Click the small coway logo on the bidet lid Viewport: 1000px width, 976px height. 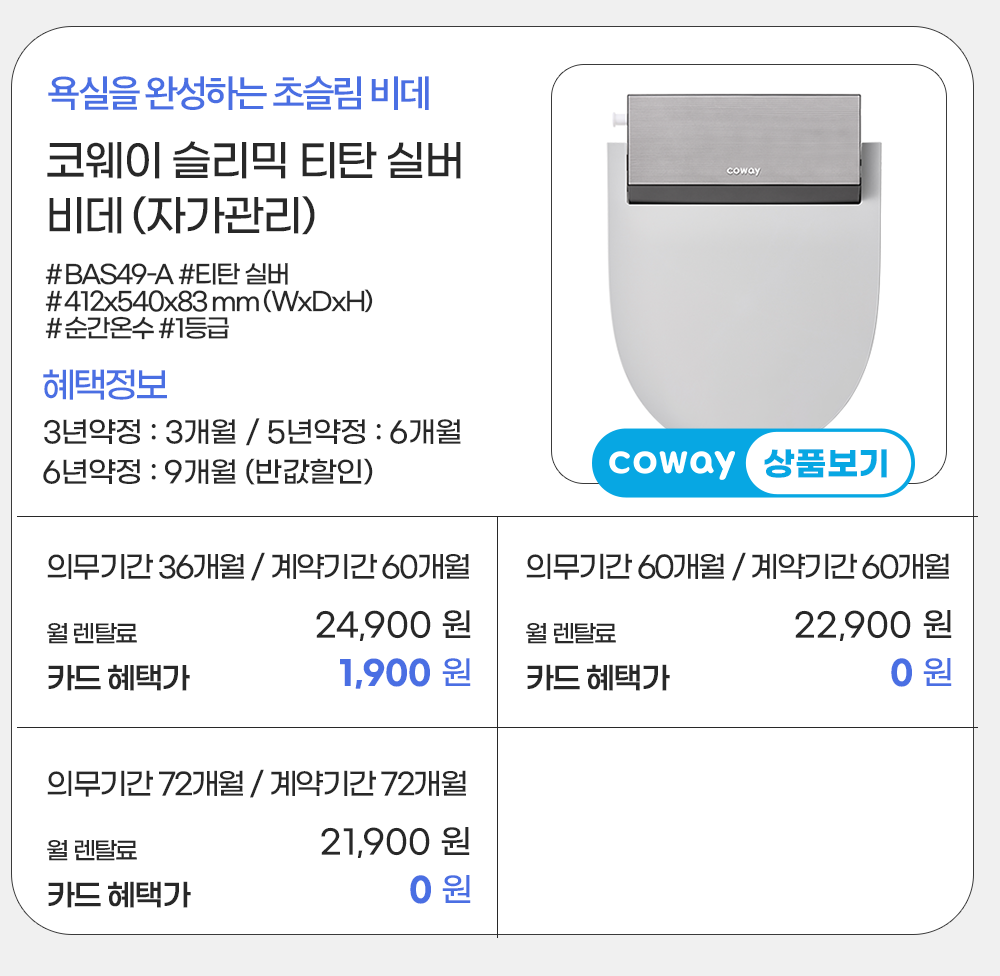point(743,171)
